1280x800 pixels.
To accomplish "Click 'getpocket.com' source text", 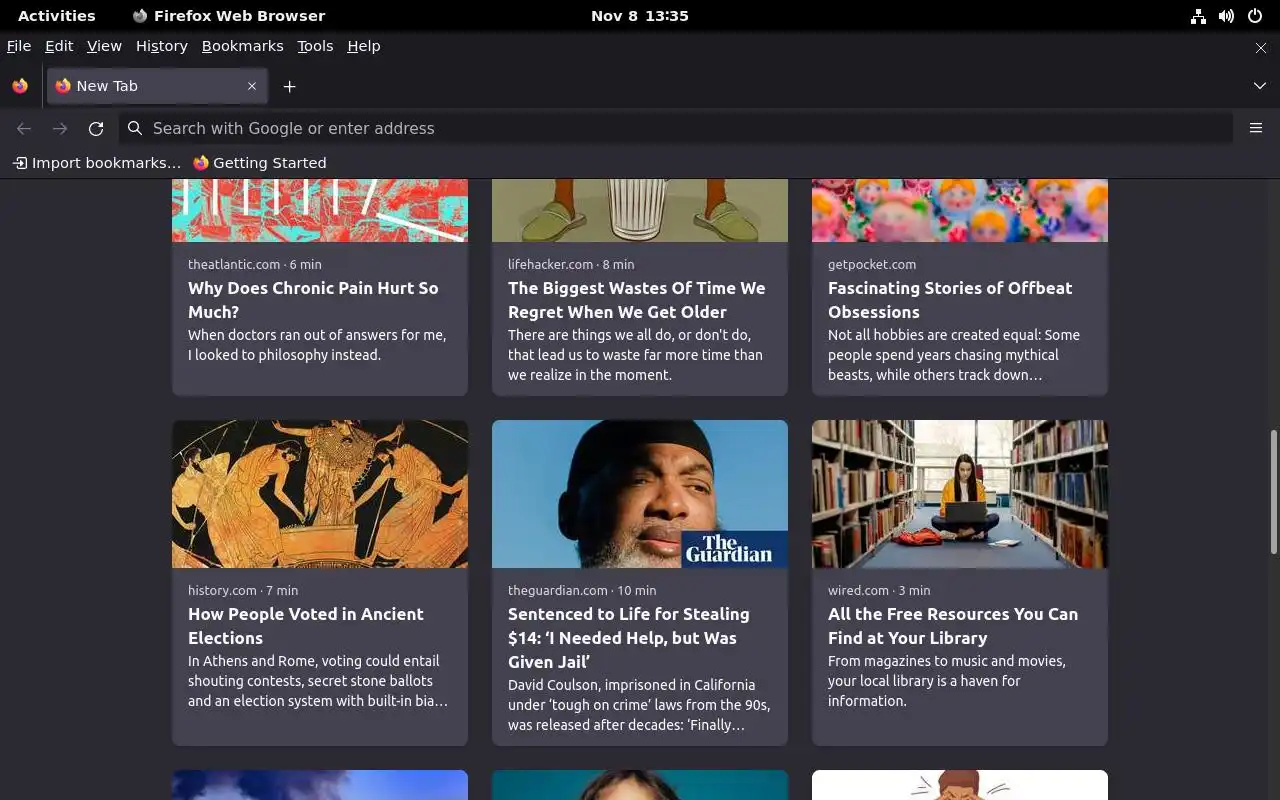I will point(872,264).
